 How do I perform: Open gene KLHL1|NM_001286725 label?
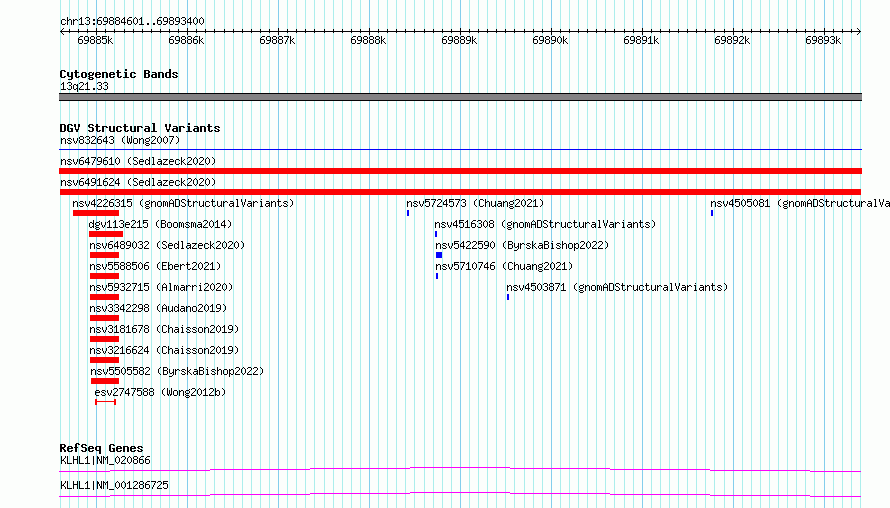point(114,485)
